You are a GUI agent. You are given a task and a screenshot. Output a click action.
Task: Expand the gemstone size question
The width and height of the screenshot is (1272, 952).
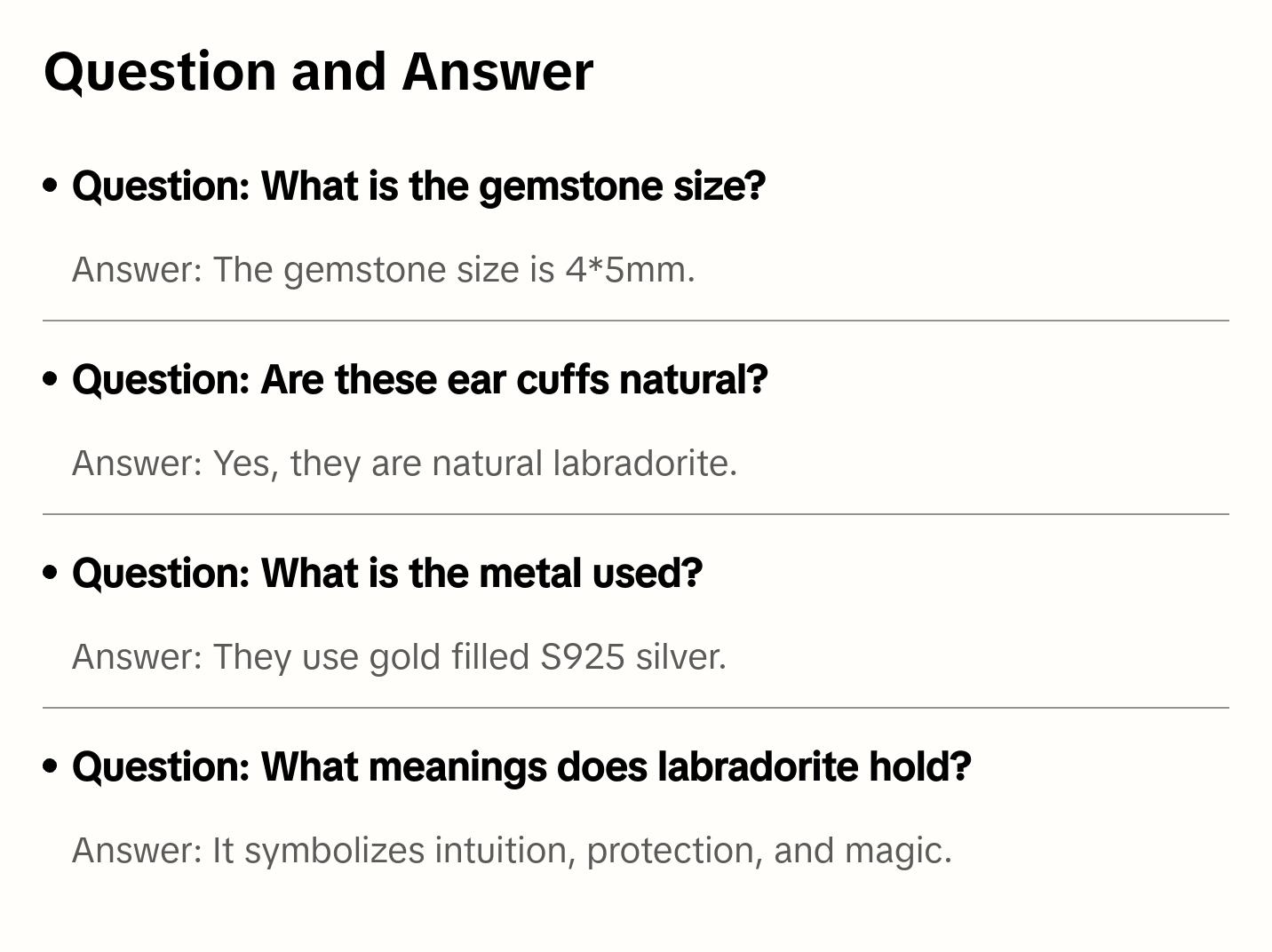point(418,186)
